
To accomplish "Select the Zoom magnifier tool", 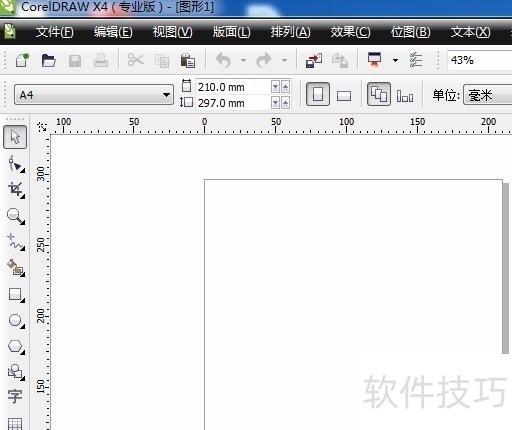I will coord(15,216).
